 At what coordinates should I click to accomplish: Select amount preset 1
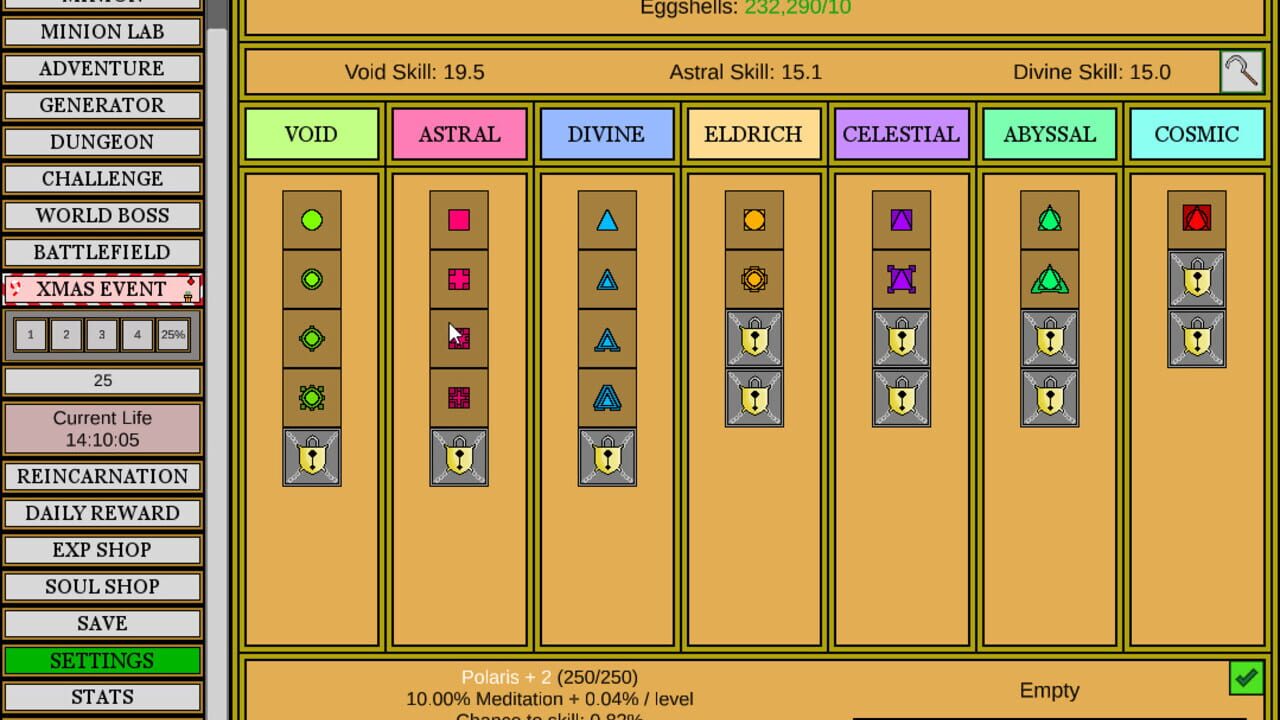tap(31, 335)
